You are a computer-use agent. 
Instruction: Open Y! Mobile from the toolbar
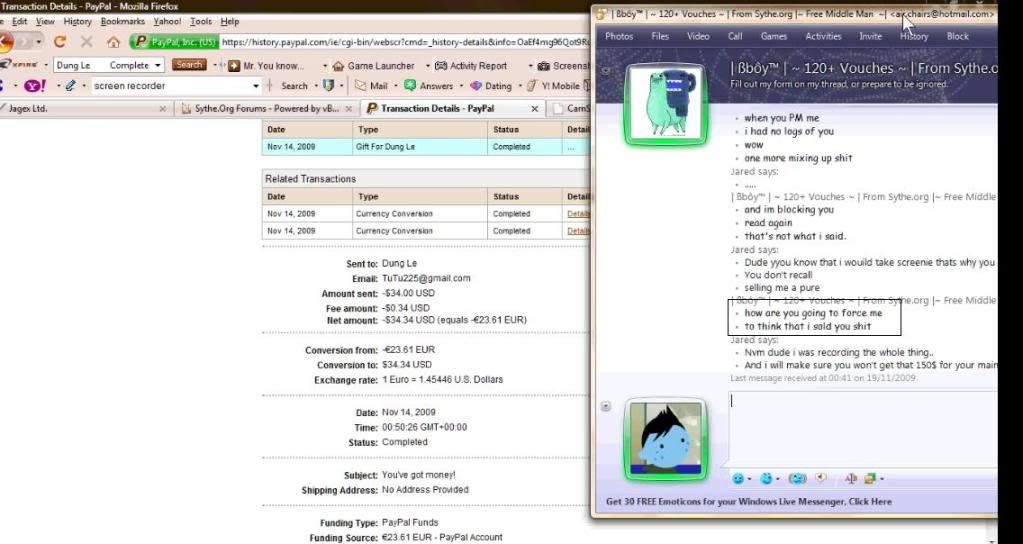pyautogui.click(x=553, y=85)
